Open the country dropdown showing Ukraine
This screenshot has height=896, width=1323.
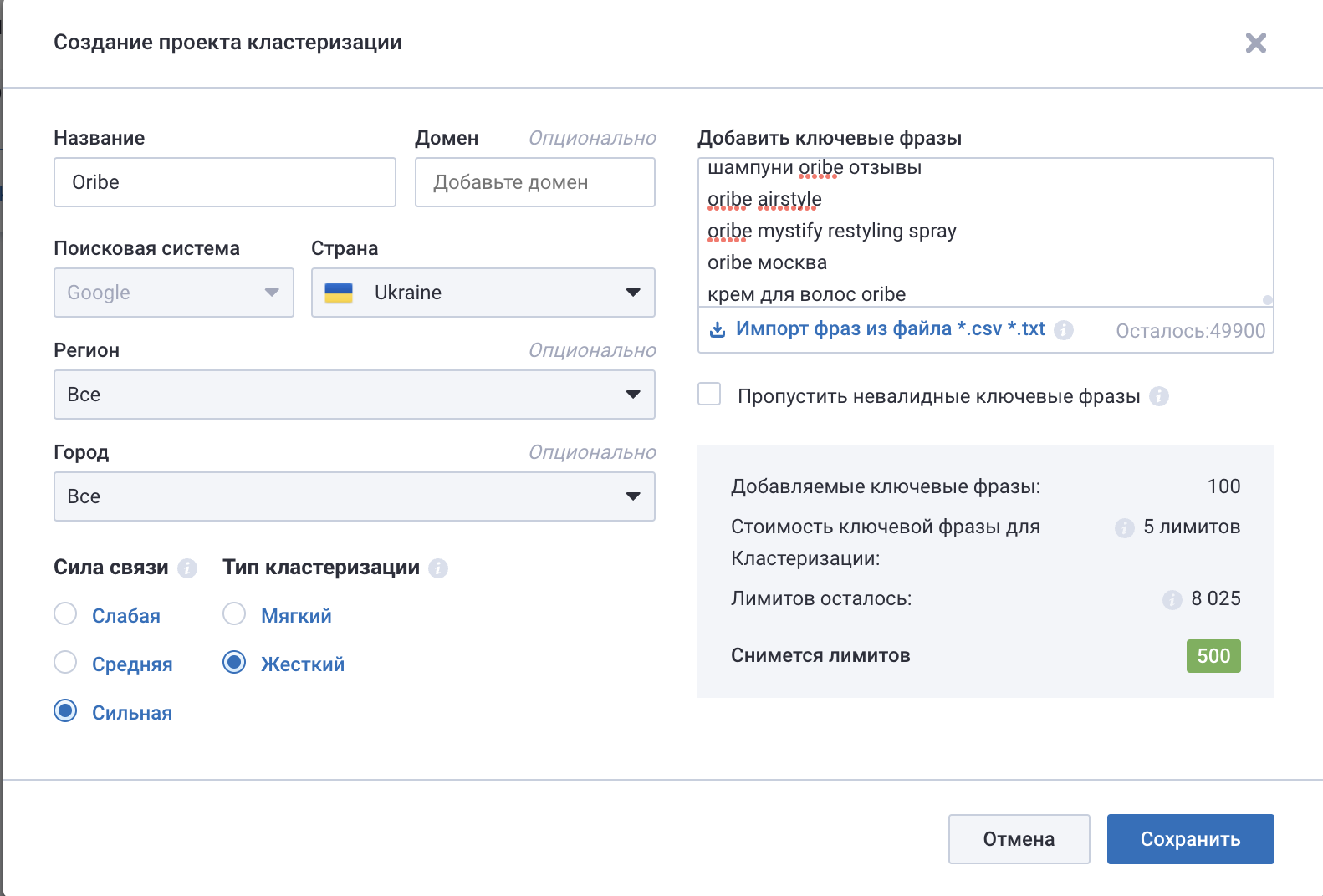click(x=483, y=293)
